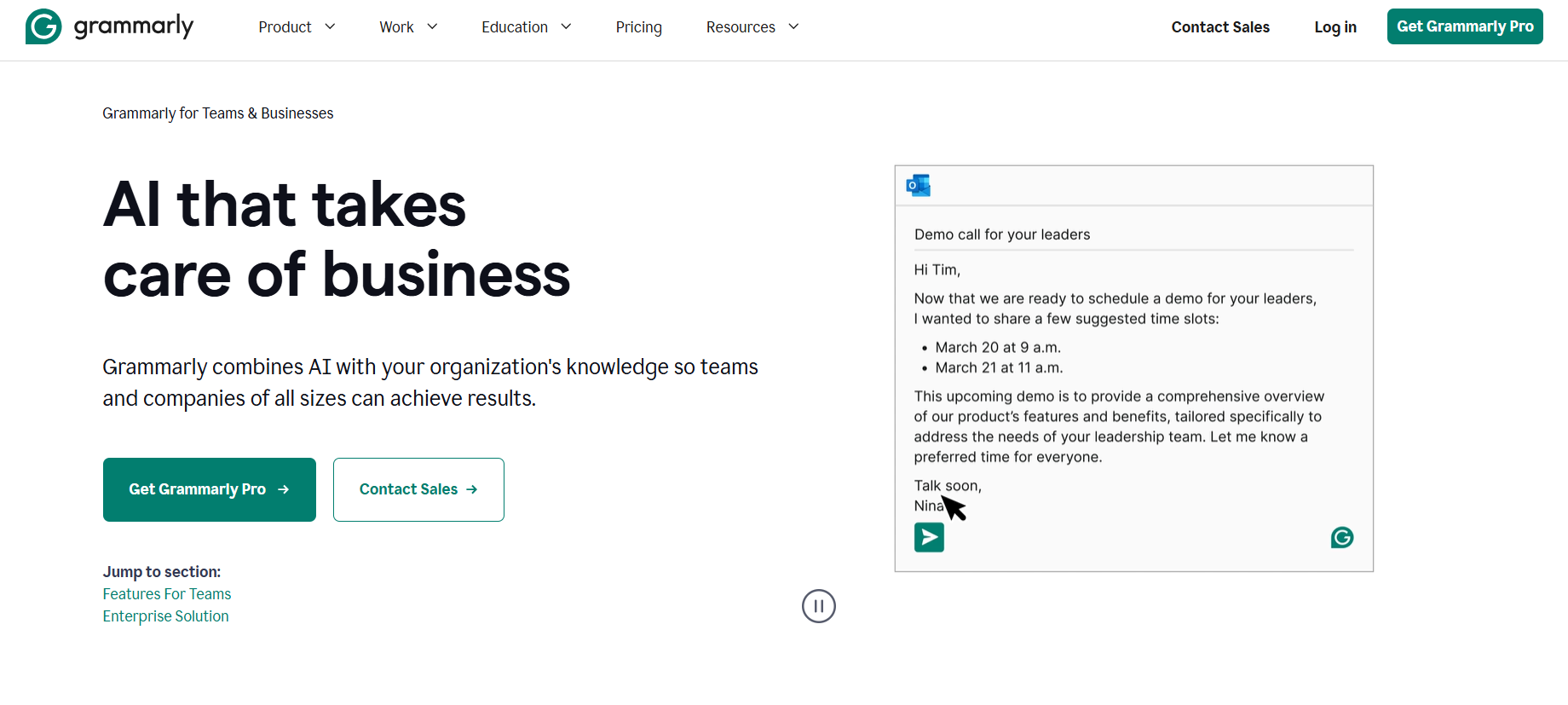
Task: Click the hero Get Grammarly Pro button
Action: 210,489
